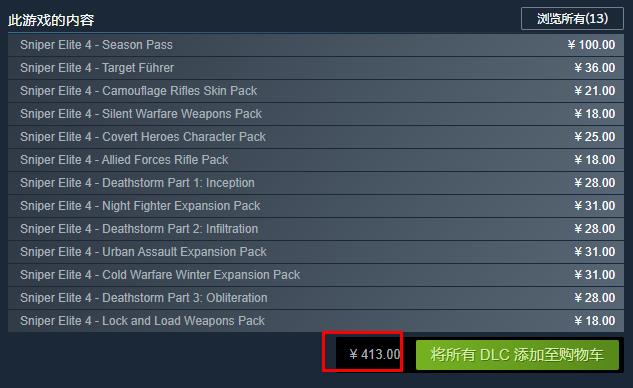Select the Target Führer DLC row
This screenshot has height=388, width=633.
click(x=316, y=68)
